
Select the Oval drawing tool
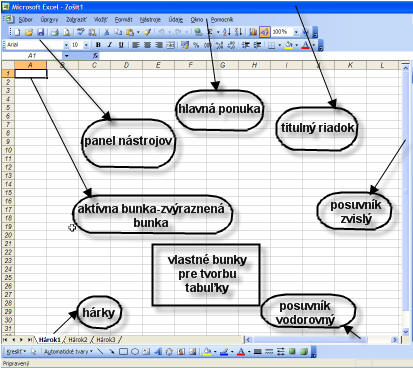pyautogui.click(x=135, y=351)
